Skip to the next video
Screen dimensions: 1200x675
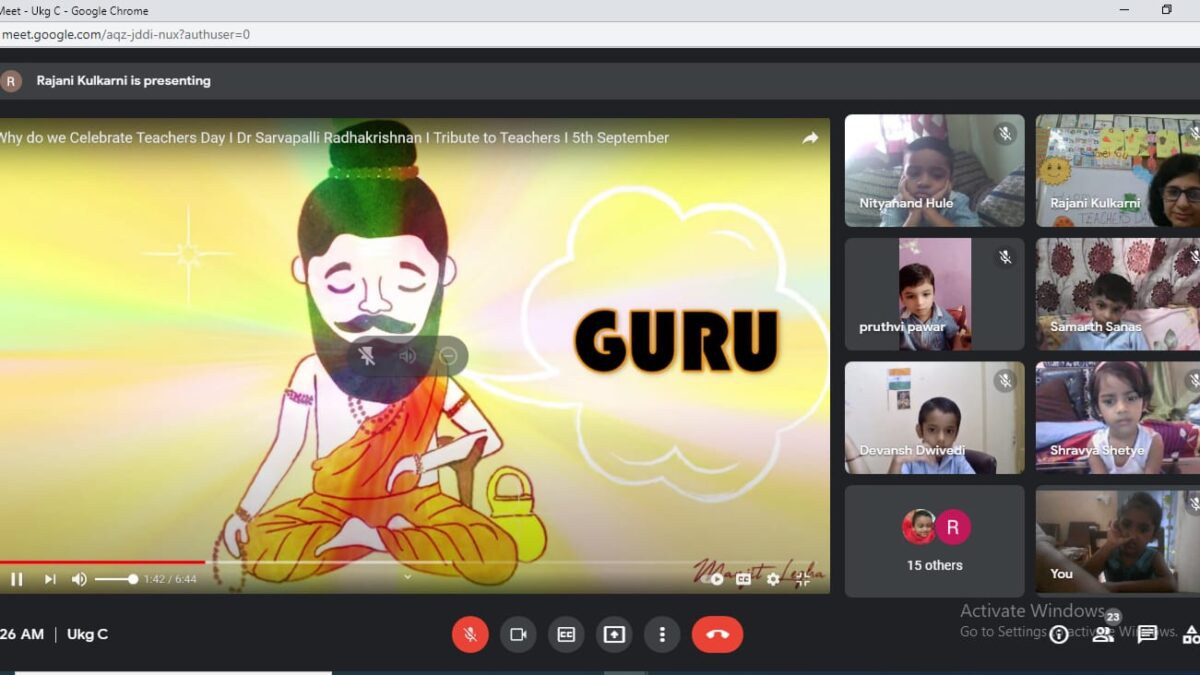(49, 579)
